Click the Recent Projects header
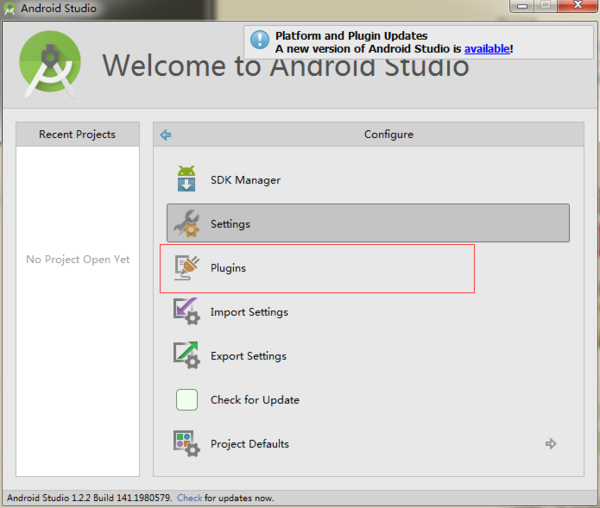This screenshot has width=600, height=508. tap(78, 134)
